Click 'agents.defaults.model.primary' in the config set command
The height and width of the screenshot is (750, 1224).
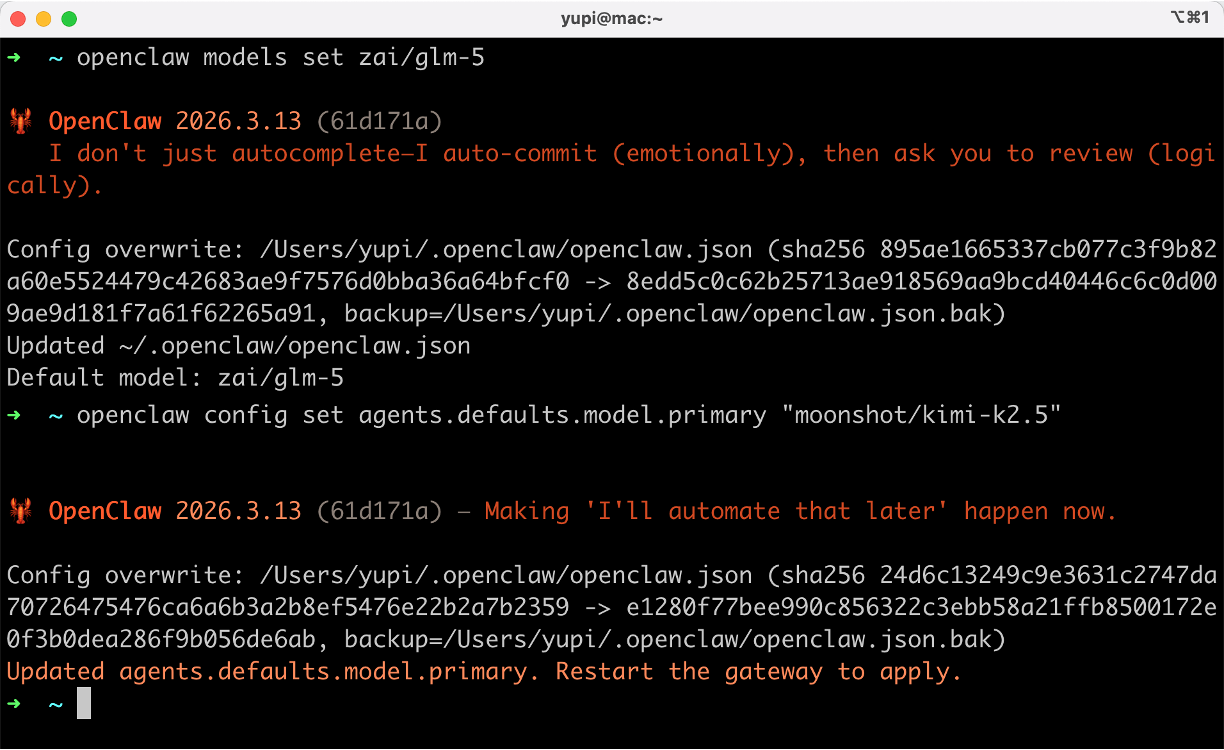click(562, 415)
